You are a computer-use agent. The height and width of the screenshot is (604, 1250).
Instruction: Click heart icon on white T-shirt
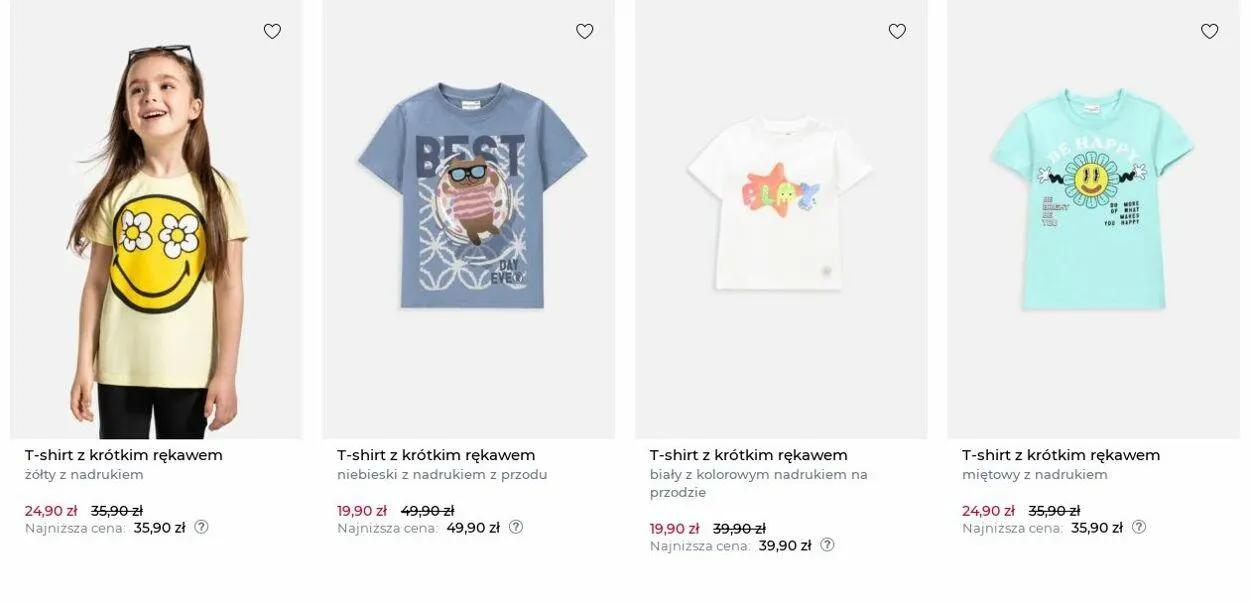(897, 32)
